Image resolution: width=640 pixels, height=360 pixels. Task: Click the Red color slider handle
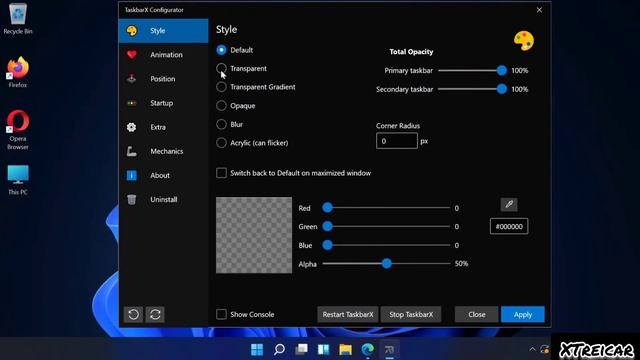(327, 208)
